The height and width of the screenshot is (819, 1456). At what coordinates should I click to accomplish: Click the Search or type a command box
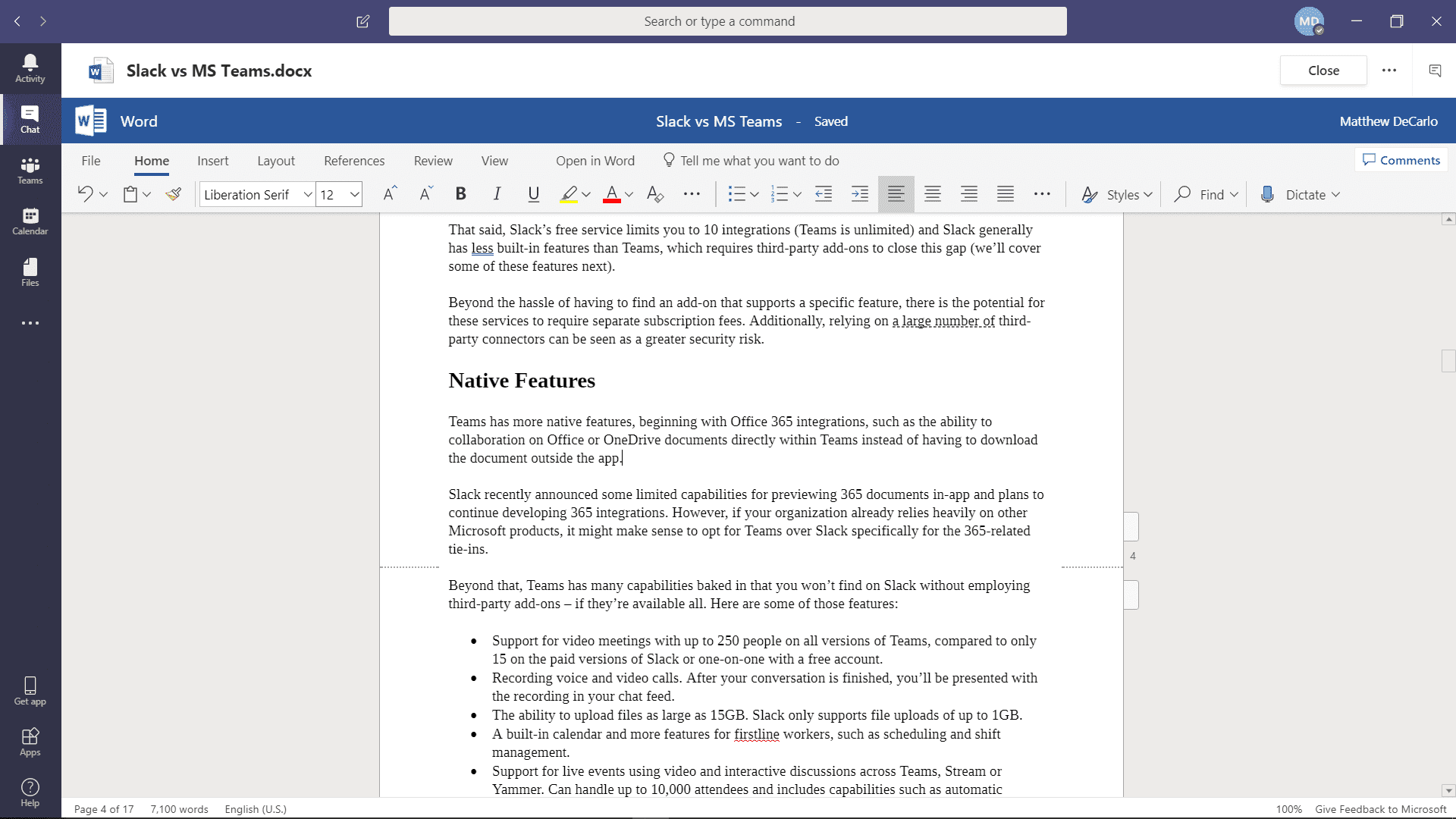coord(727,21)
